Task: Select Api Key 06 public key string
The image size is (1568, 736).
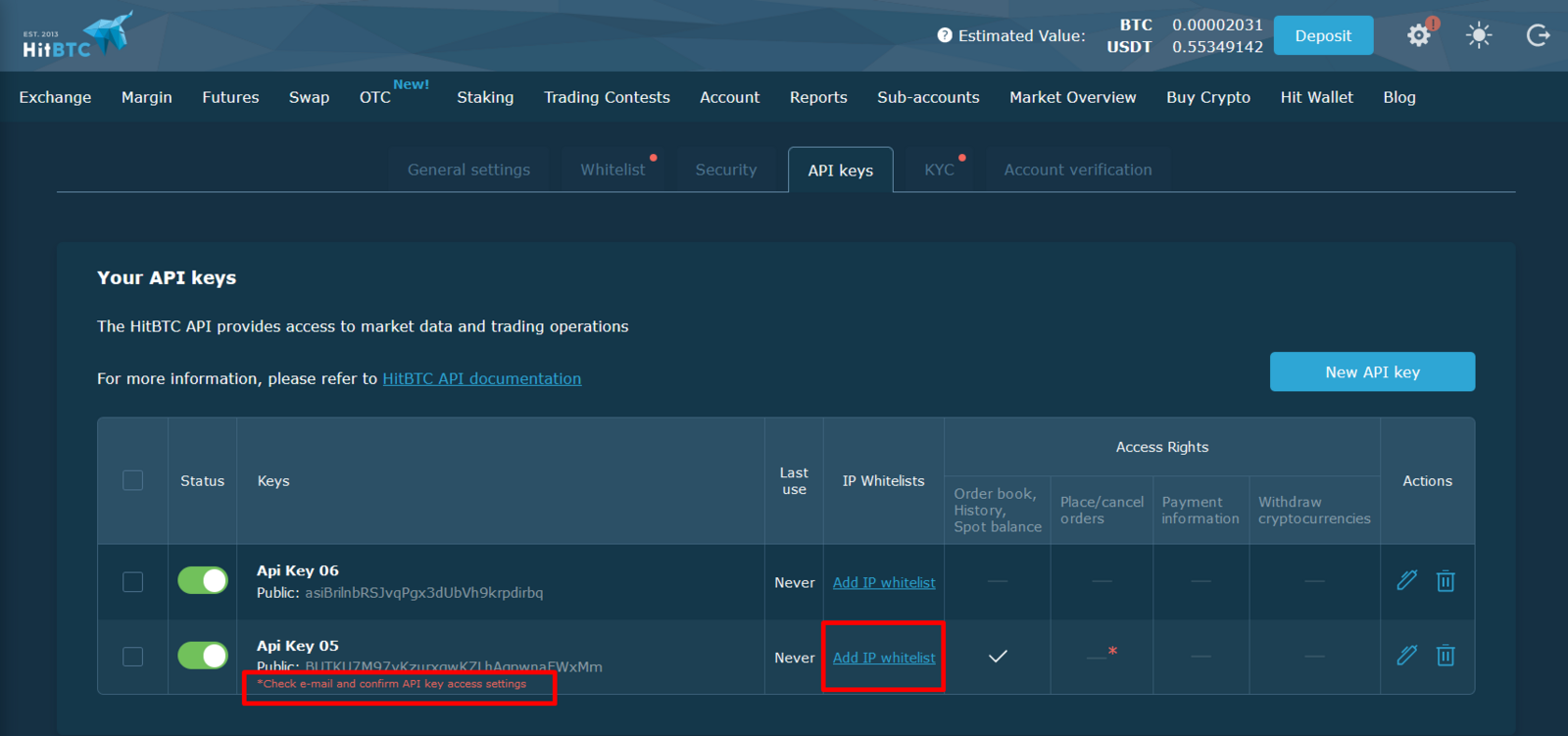Action: (424, 593)
